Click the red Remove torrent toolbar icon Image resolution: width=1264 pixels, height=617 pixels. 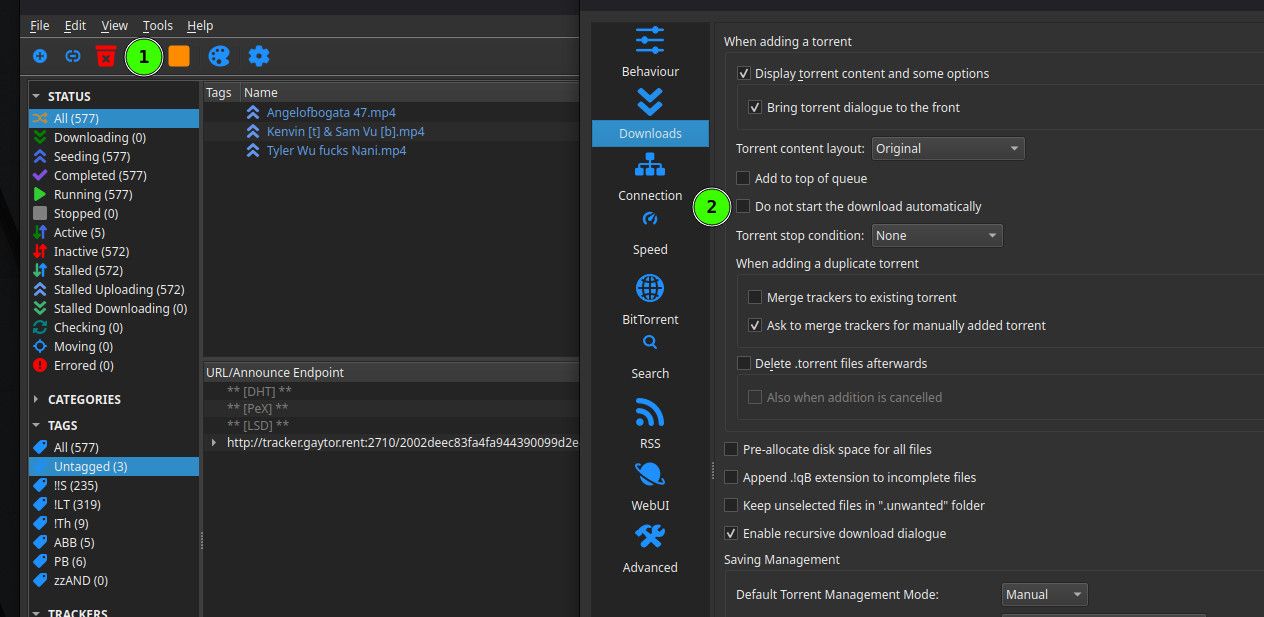click(106, 57)
